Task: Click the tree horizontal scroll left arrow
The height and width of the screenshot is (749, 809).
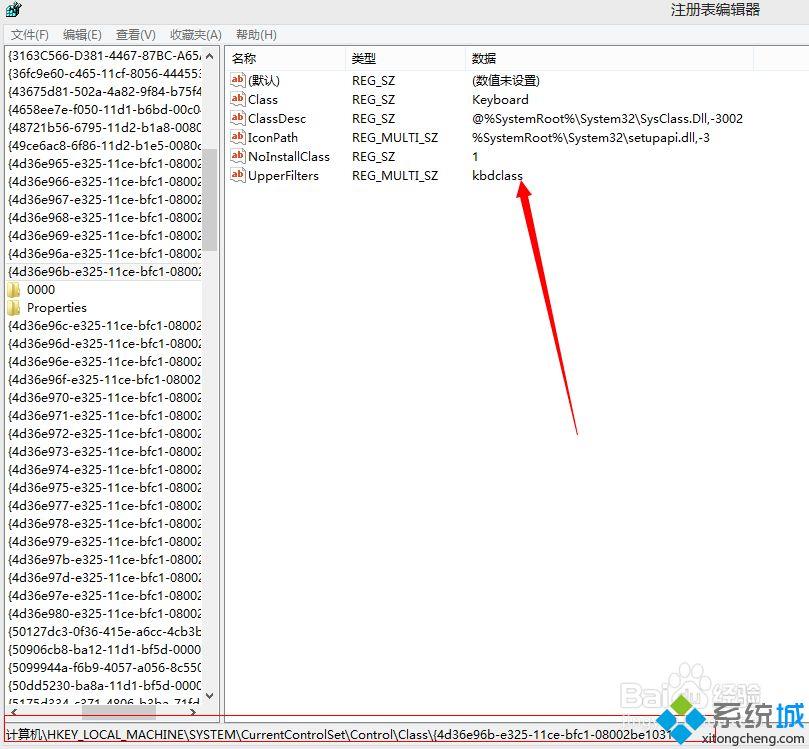Action: 13,712
